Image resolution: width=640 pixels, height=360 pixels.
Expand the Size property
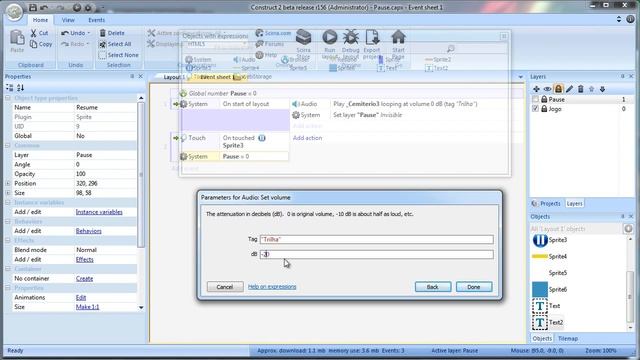(x=8, y=193)
